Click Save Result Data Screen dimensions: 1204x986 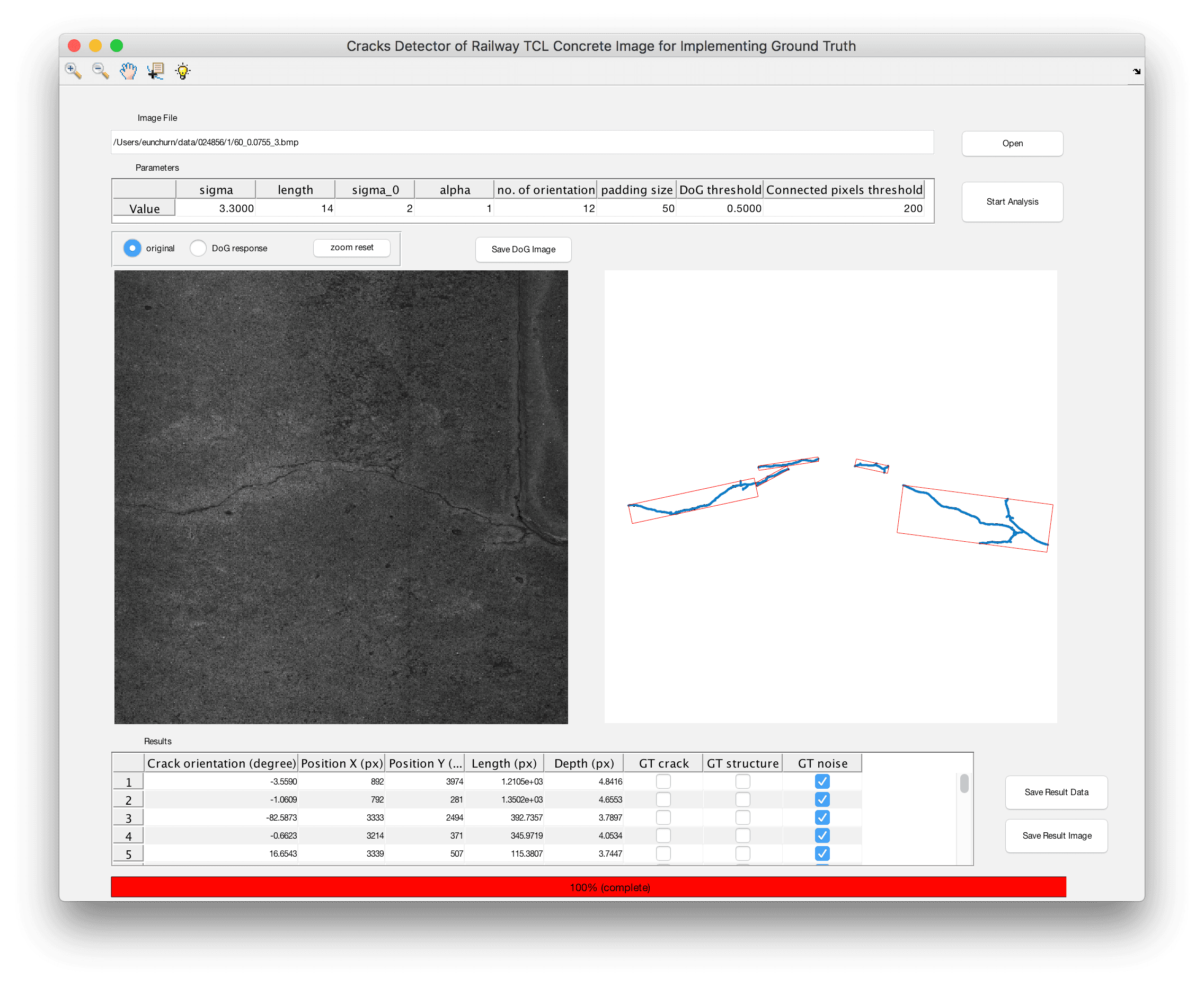1056,793
